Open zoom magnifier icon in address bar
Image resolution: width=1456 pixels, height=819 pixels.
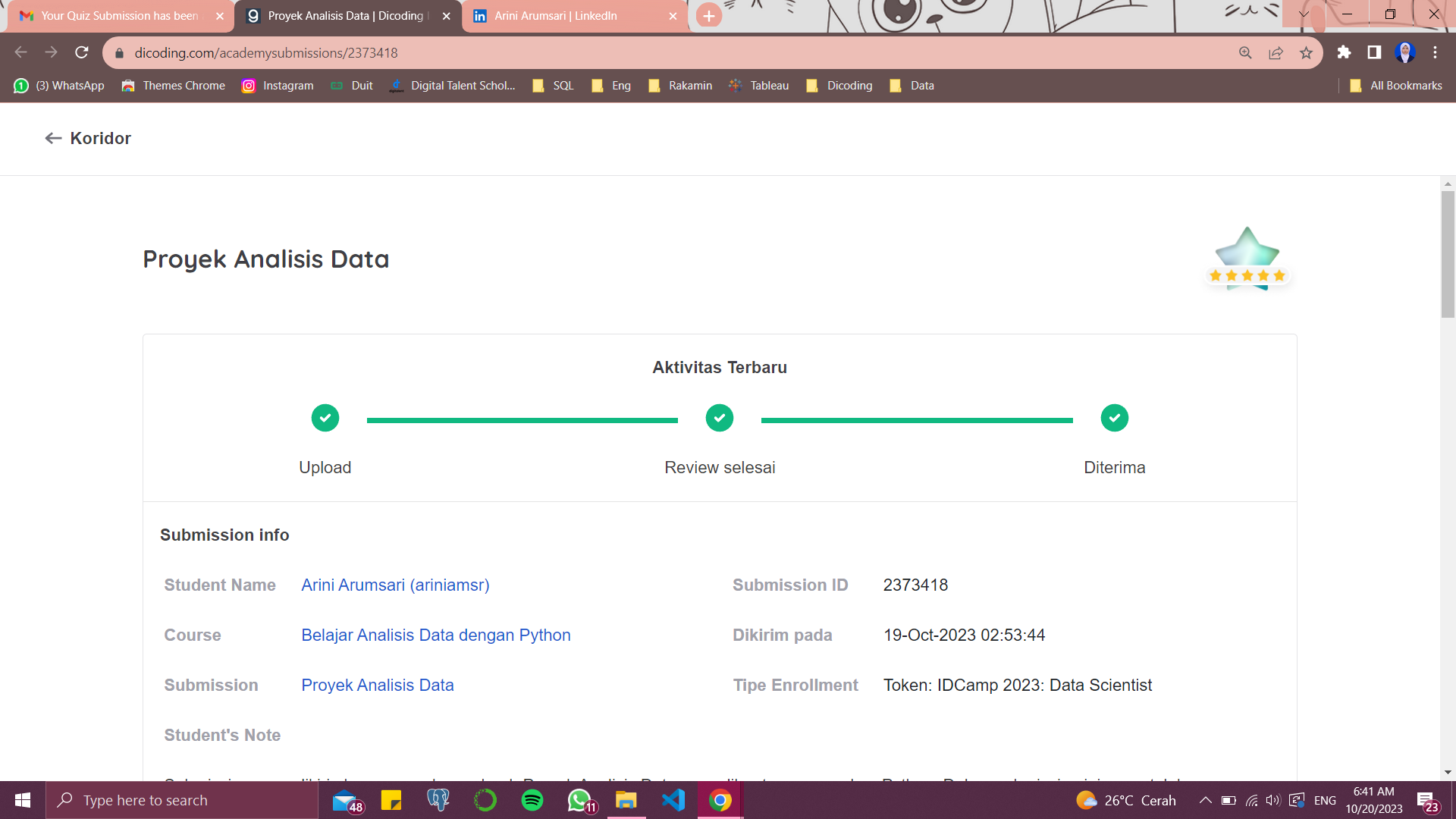1245,52
